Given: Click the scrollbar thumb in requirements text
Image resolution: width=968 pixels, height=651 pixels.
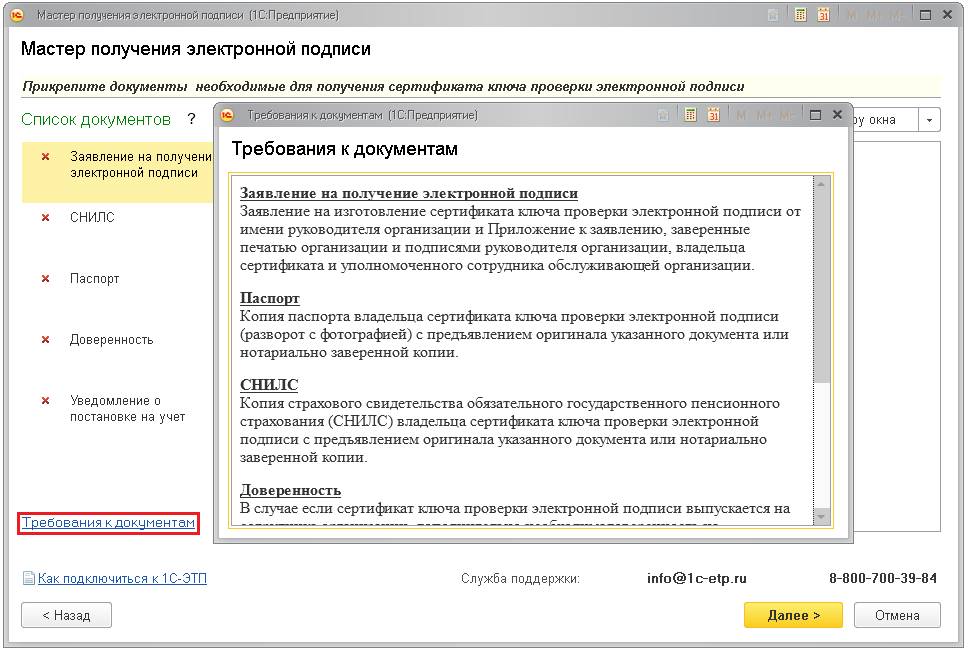Looking at the screenshot, I should (x=821, y=287).
